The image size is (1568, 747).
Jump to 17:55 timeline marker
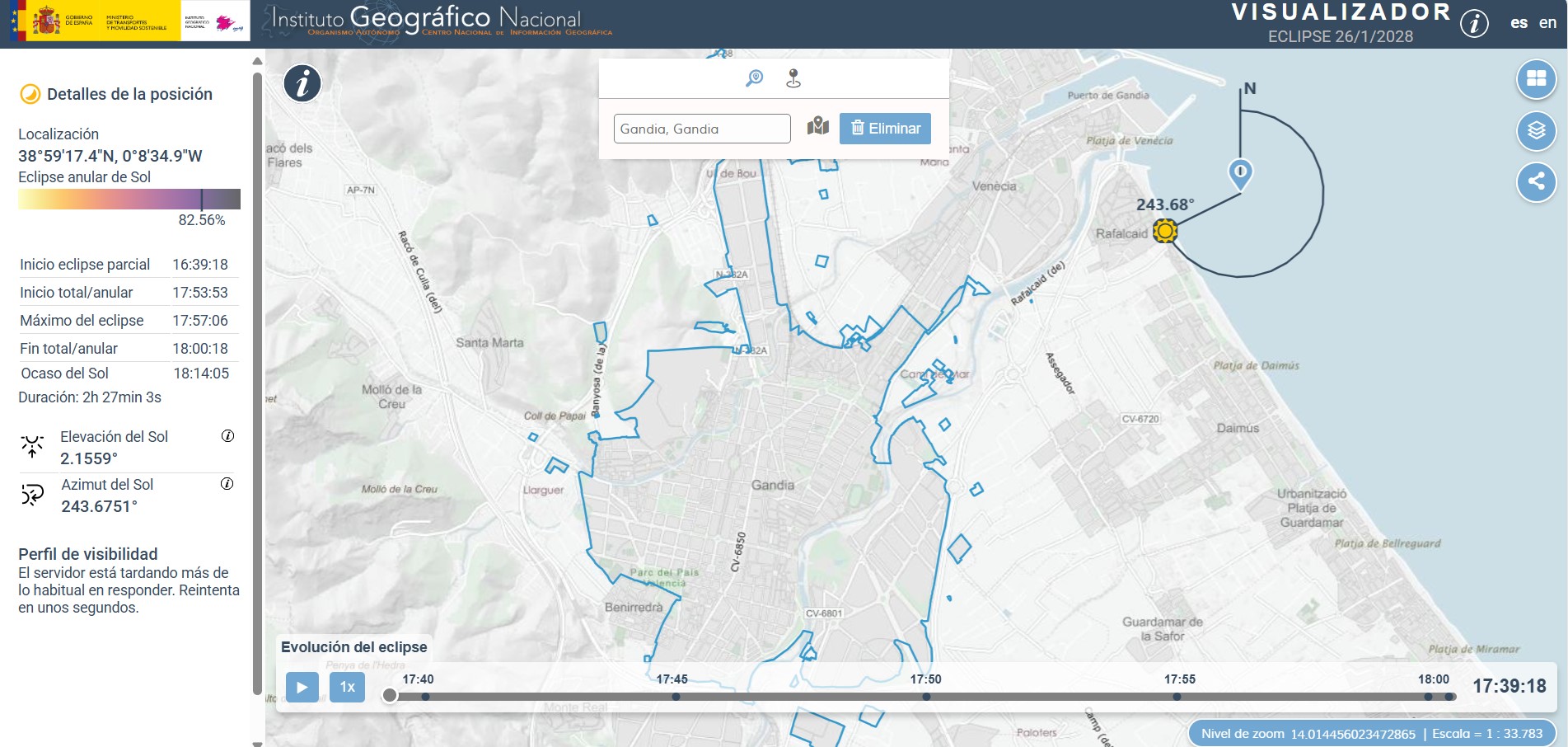[1177, 697]
